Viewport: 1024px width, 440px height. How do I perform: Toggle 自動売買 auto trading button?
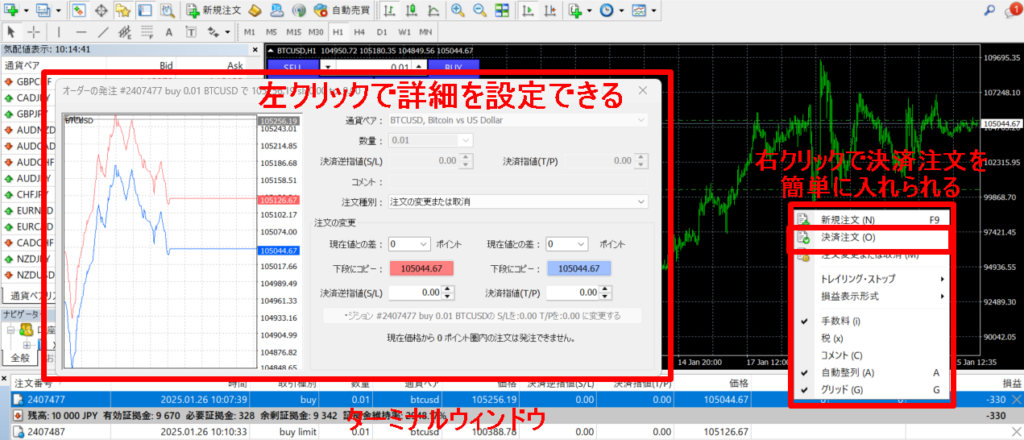click(341, 10)
